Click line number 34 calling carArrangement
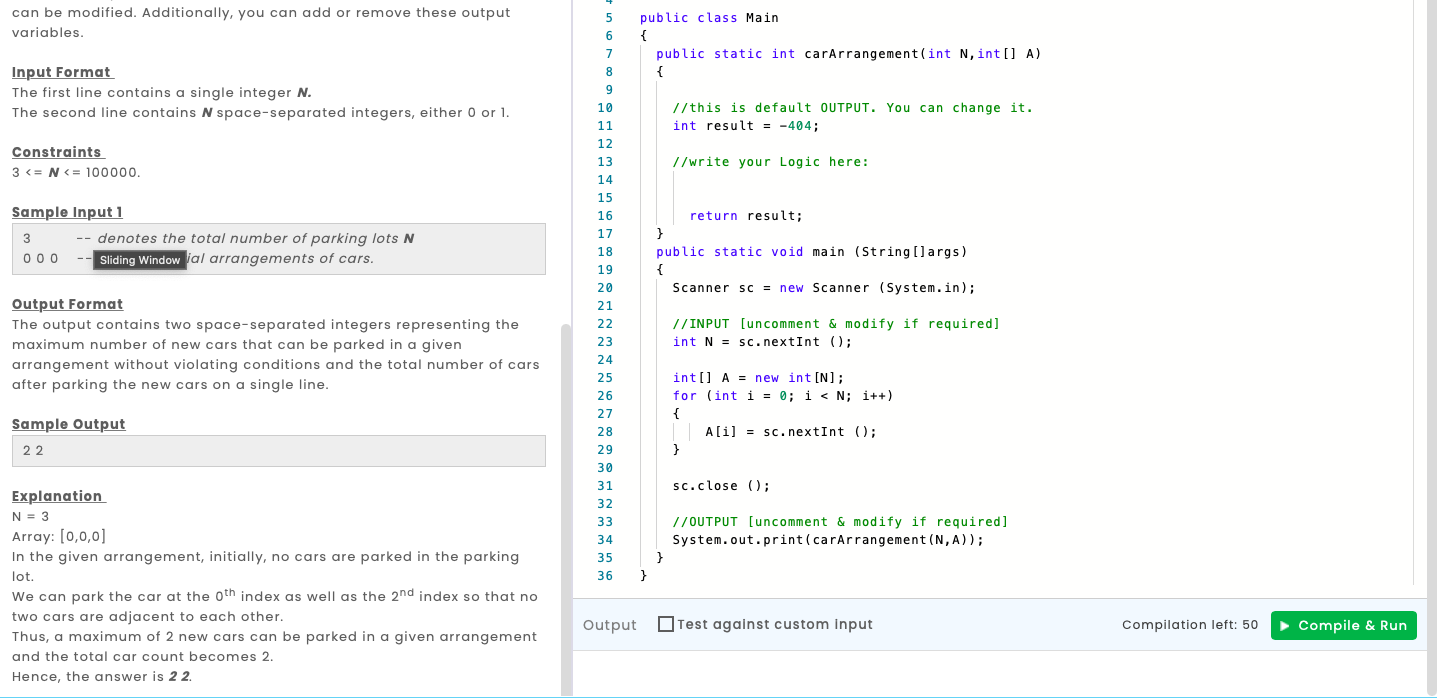 (x=605, y=539)
